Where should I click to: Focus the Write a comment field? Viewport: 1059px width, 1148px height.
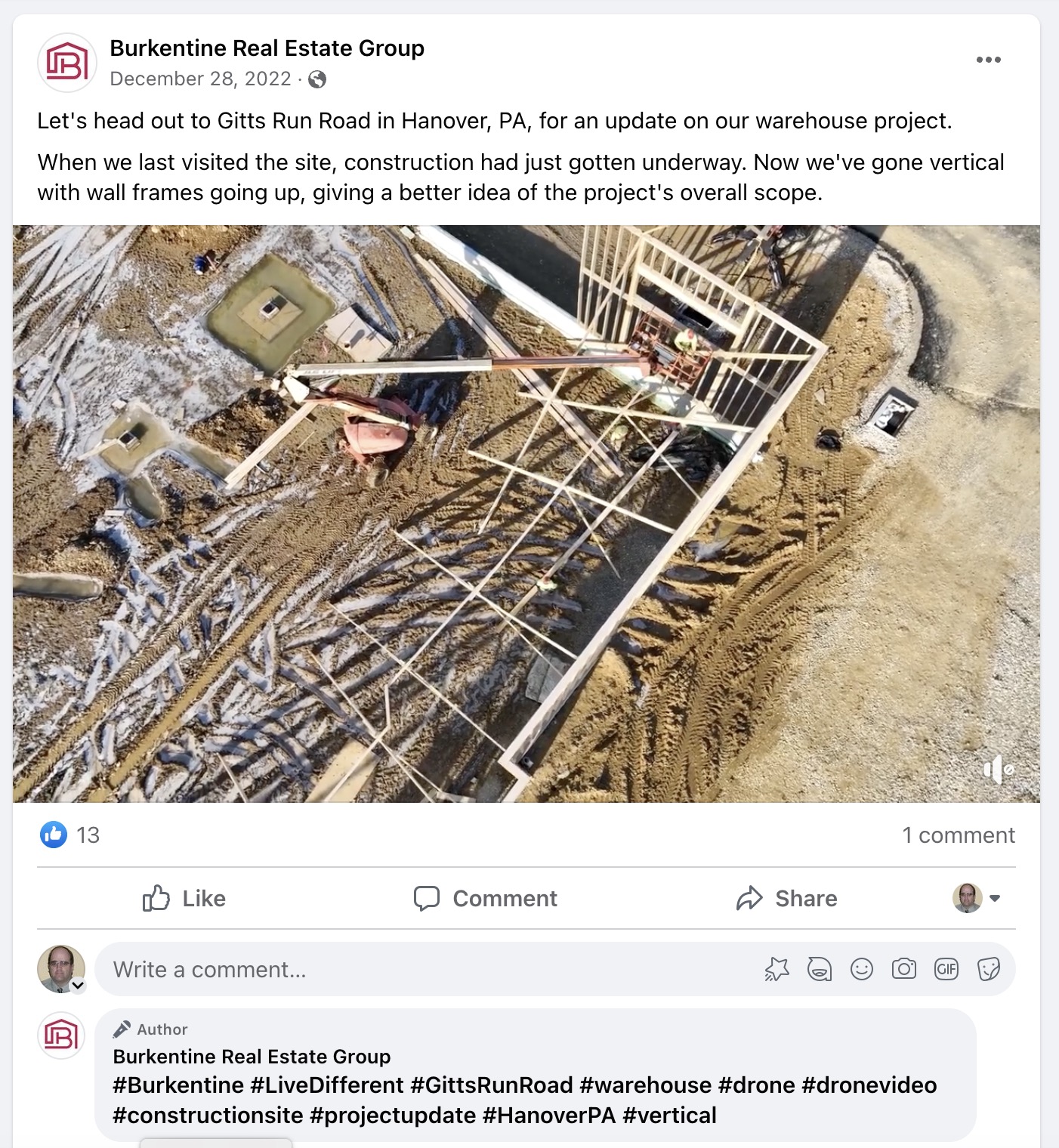[x=431, y=969]
